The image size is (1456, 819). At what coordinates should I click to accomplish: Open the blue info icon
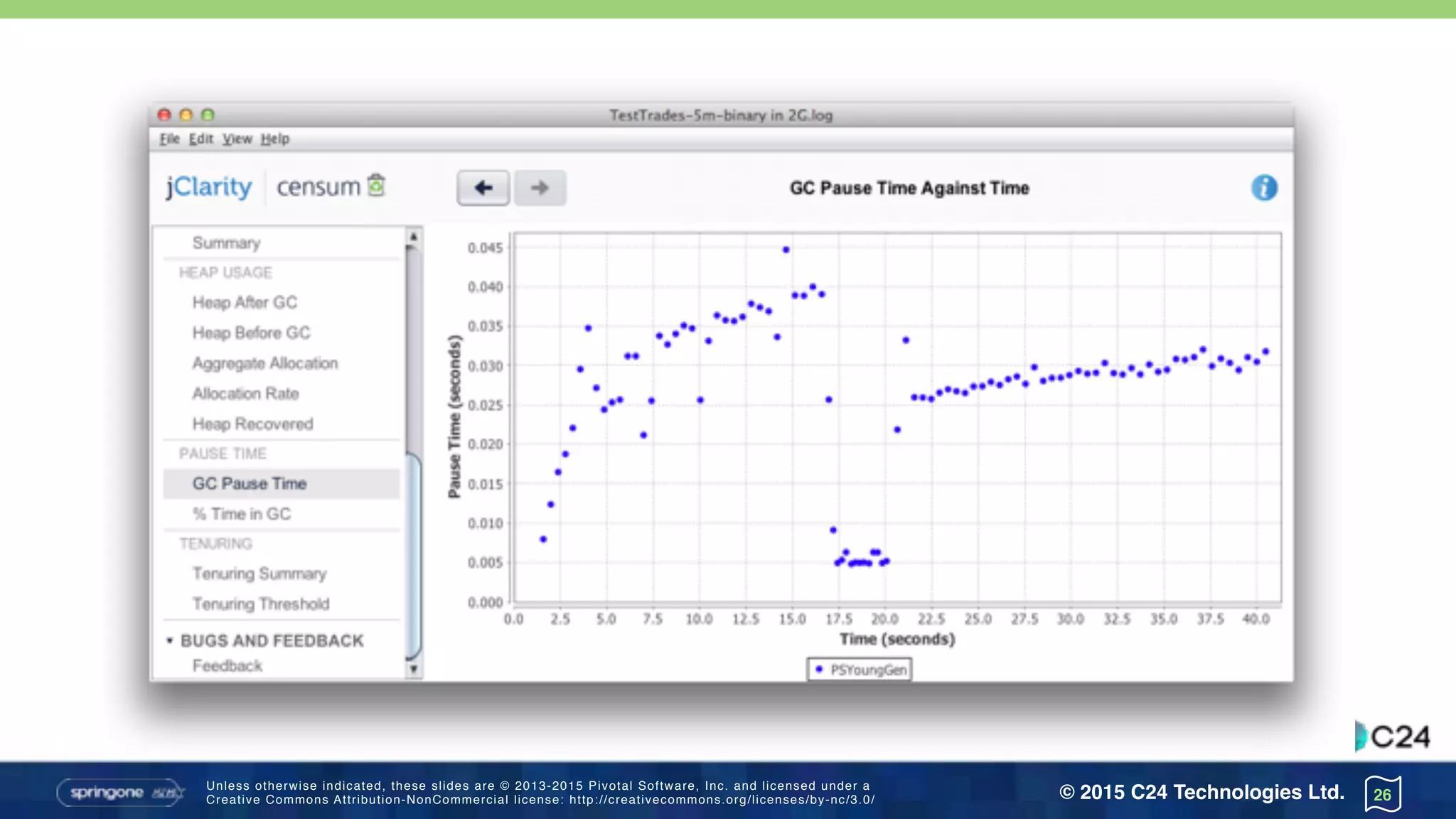(1263, 188)
